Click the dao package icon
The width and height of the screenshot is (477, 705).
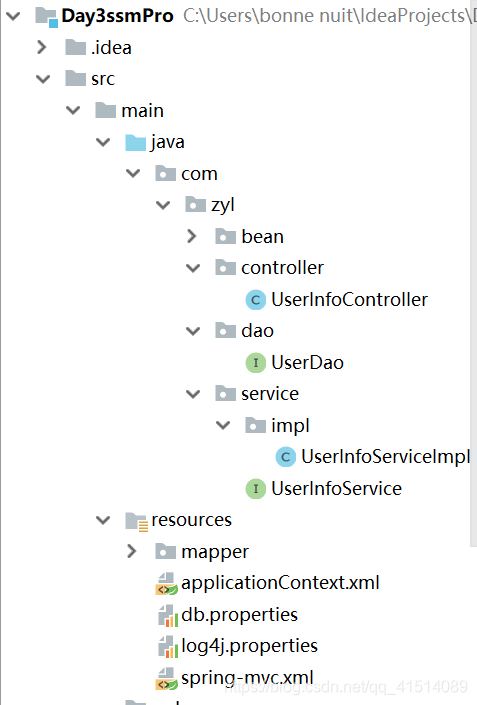tap(226, 330)
